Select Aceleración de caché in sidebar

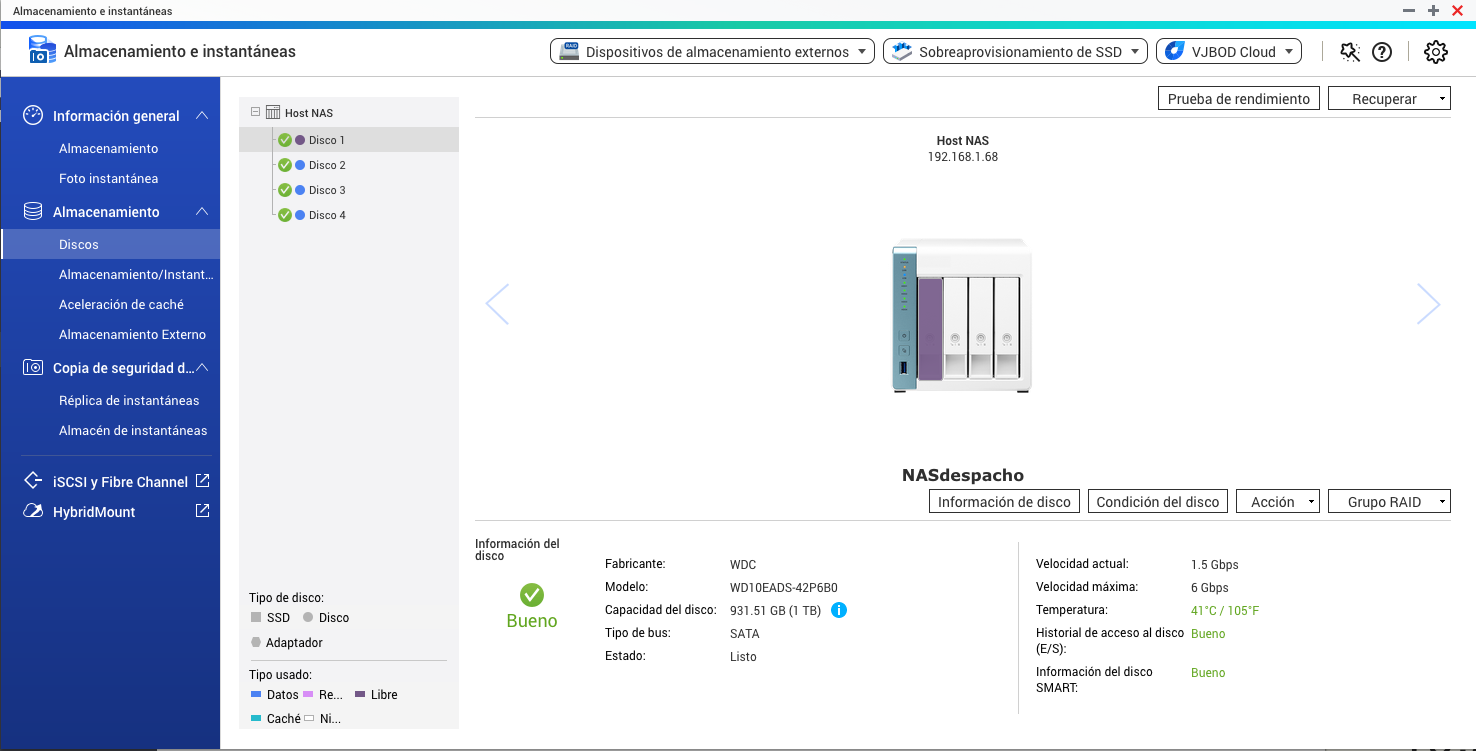tap(121, 304)
